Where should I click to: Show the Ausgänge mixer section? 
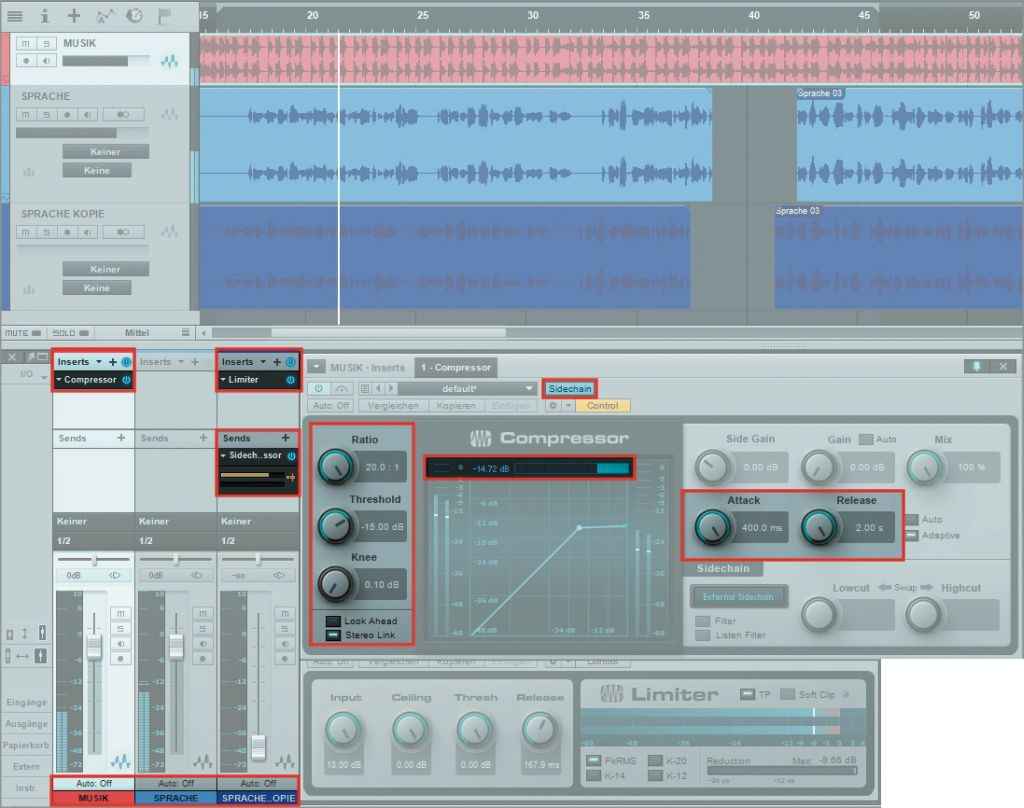(26, 724)
